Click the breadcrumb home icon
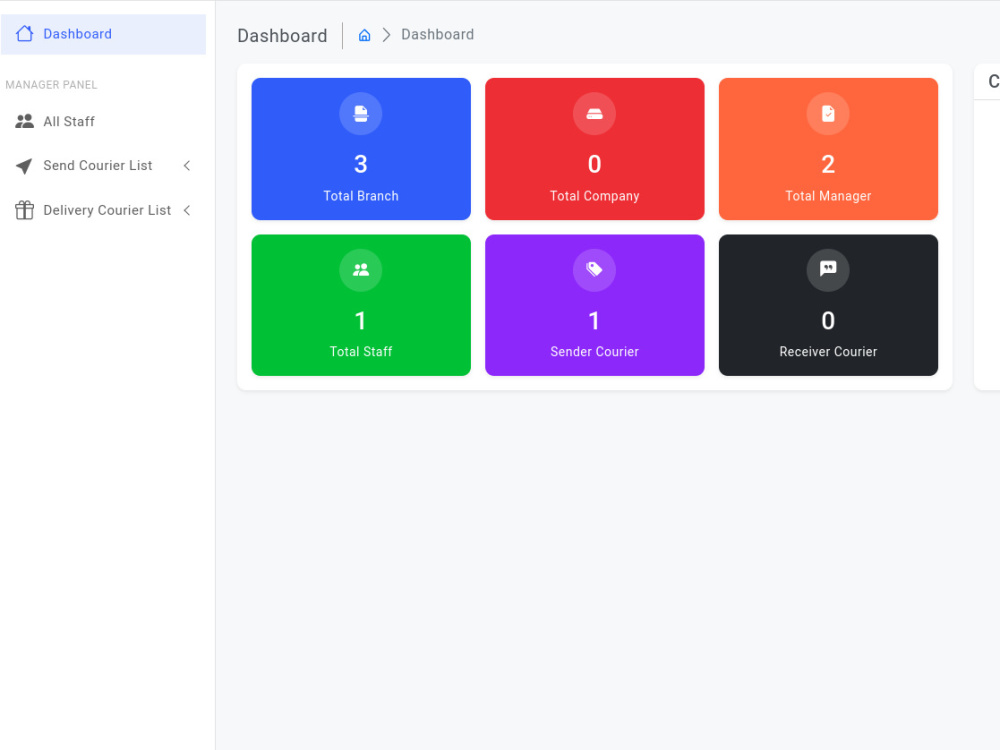 (364, 35)
